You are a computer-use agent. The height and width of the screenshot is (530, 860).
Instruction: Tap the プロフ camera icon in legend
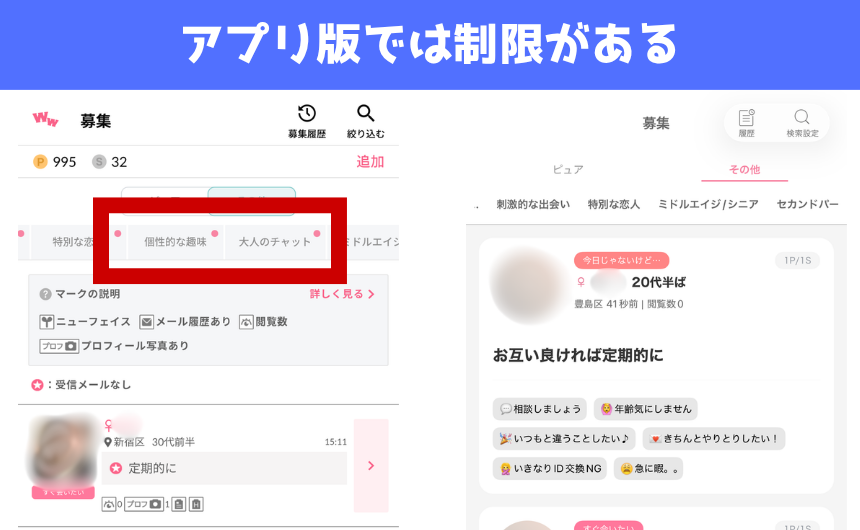[x=59, y=346]
